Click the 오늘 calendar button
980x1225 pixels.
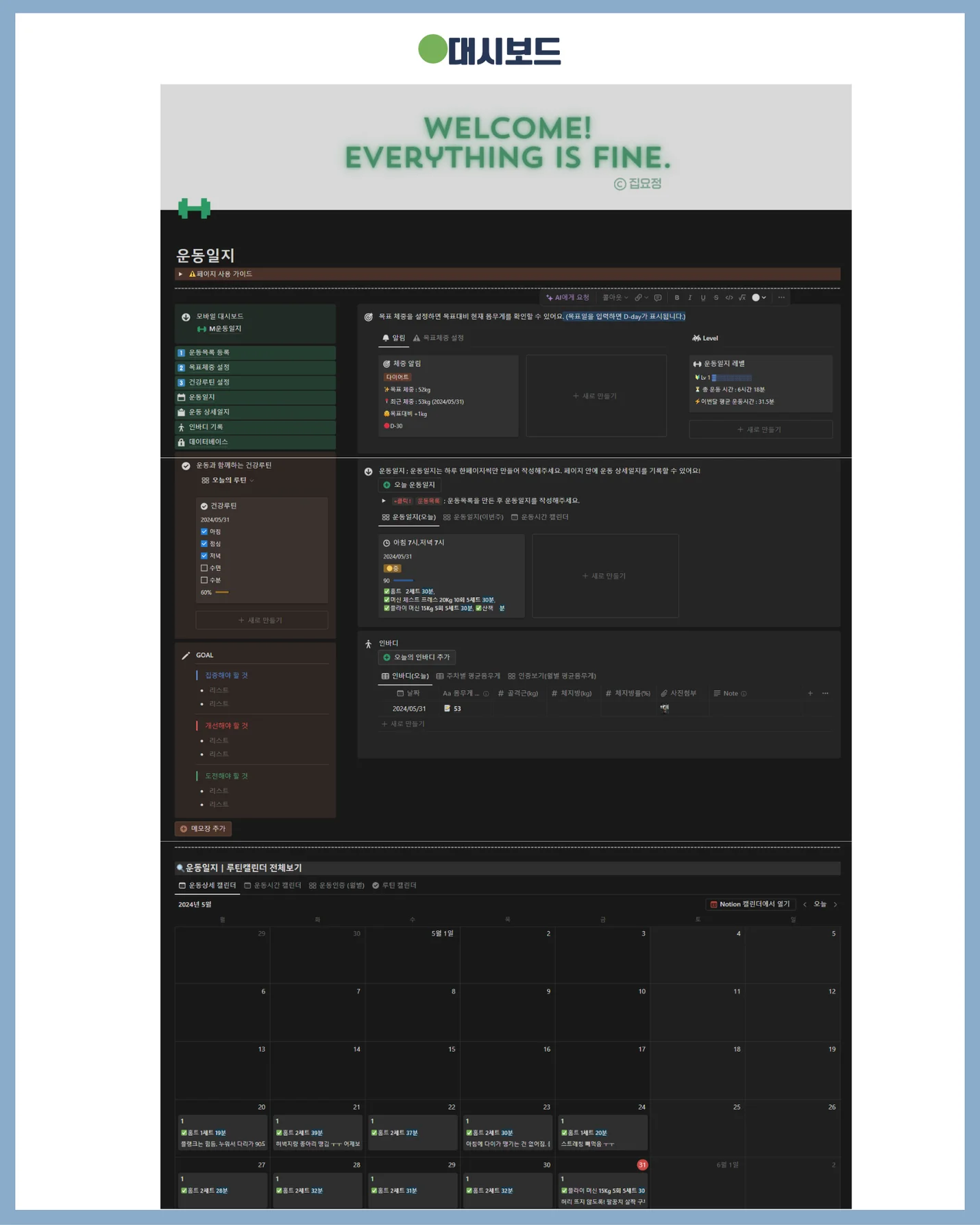820,904
